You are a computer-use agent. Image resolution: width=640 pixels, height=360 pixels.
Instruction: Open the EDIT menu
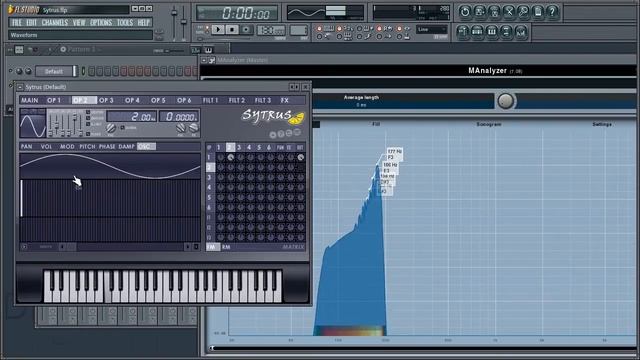[32, 22]
